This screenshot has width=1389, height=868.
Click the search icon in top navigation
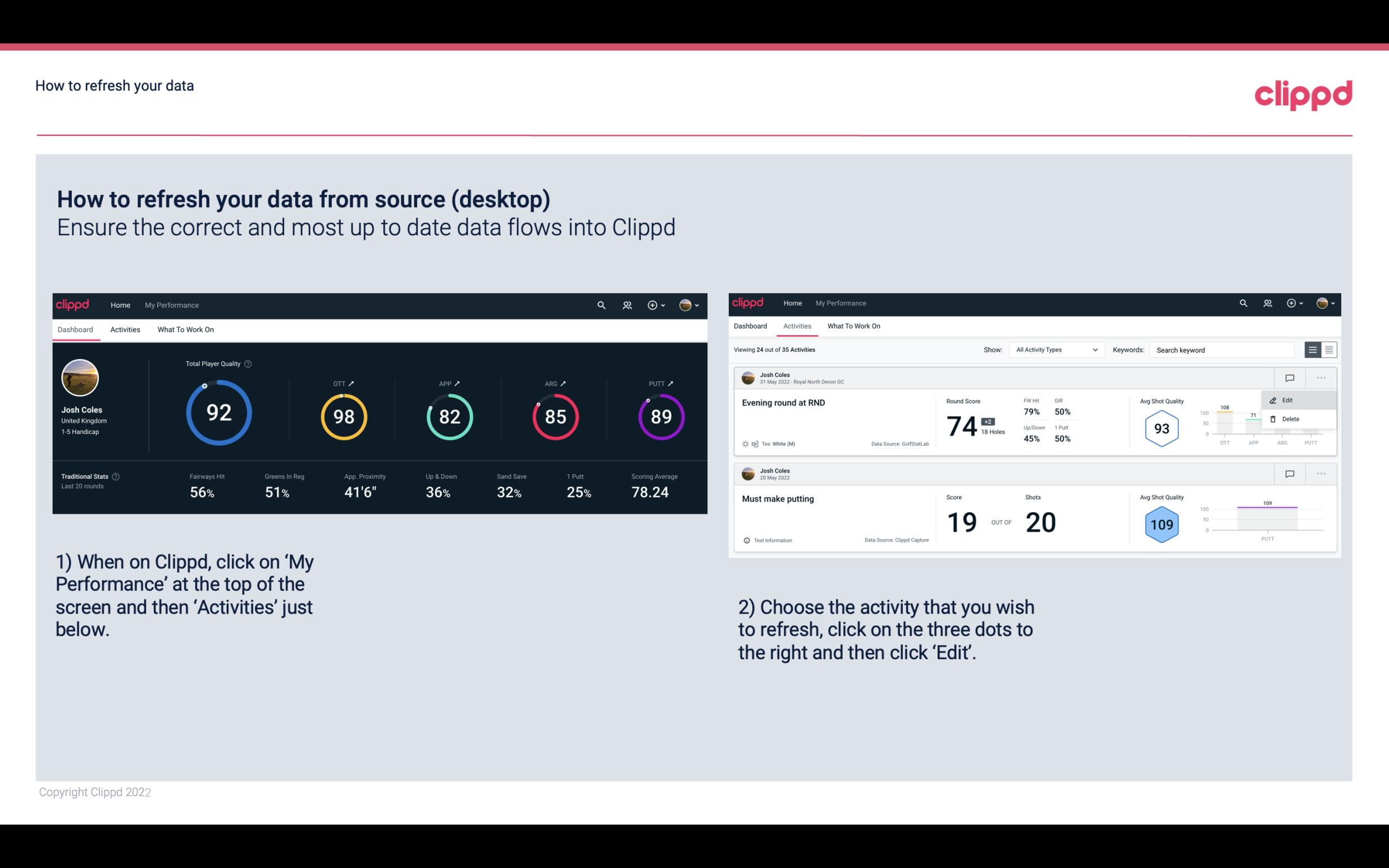point(600,304)
